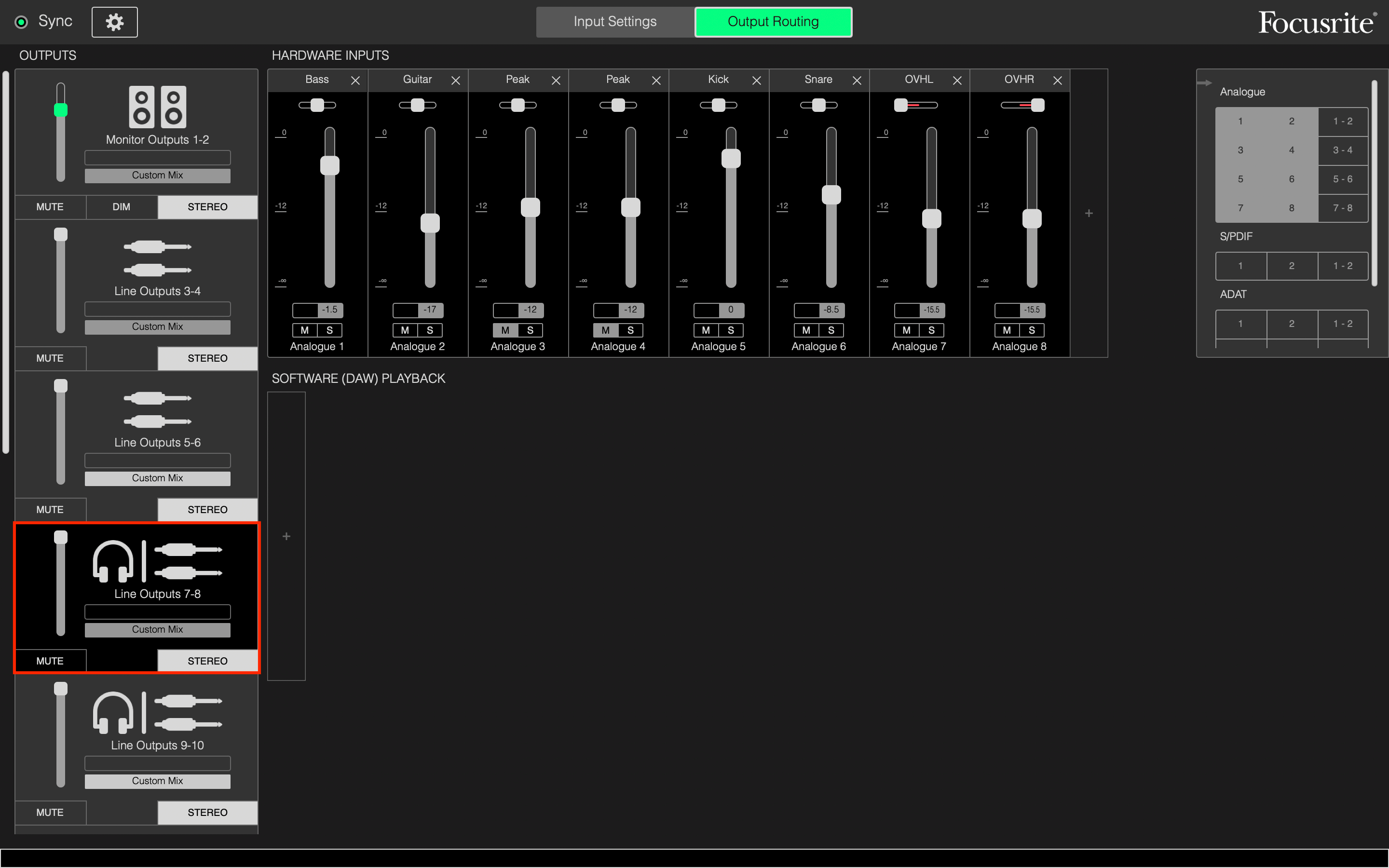Select Analogue input 5
This screenshot has width=1389, height=868.
[1240, 179]
